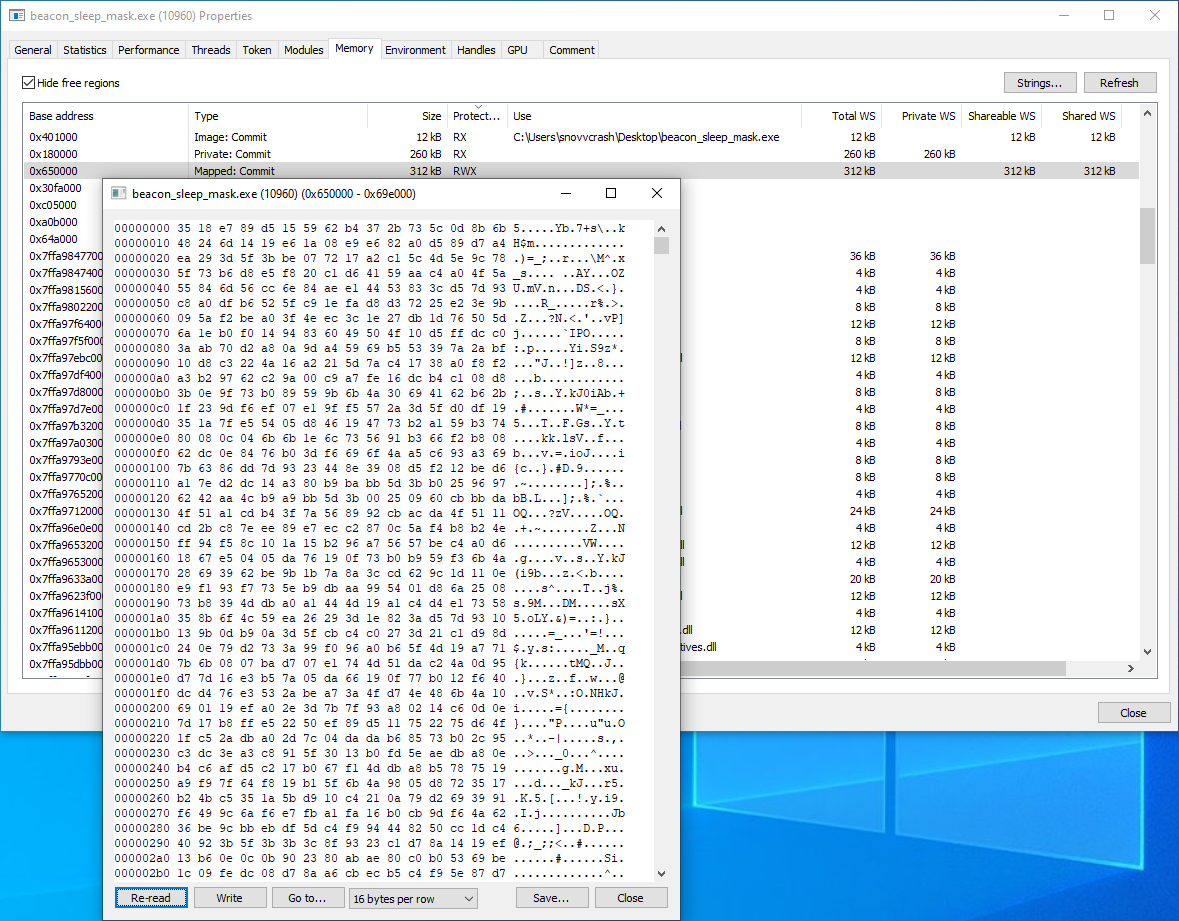
Task: Switch to the Handles tab
Action: (x=476, y=50)
